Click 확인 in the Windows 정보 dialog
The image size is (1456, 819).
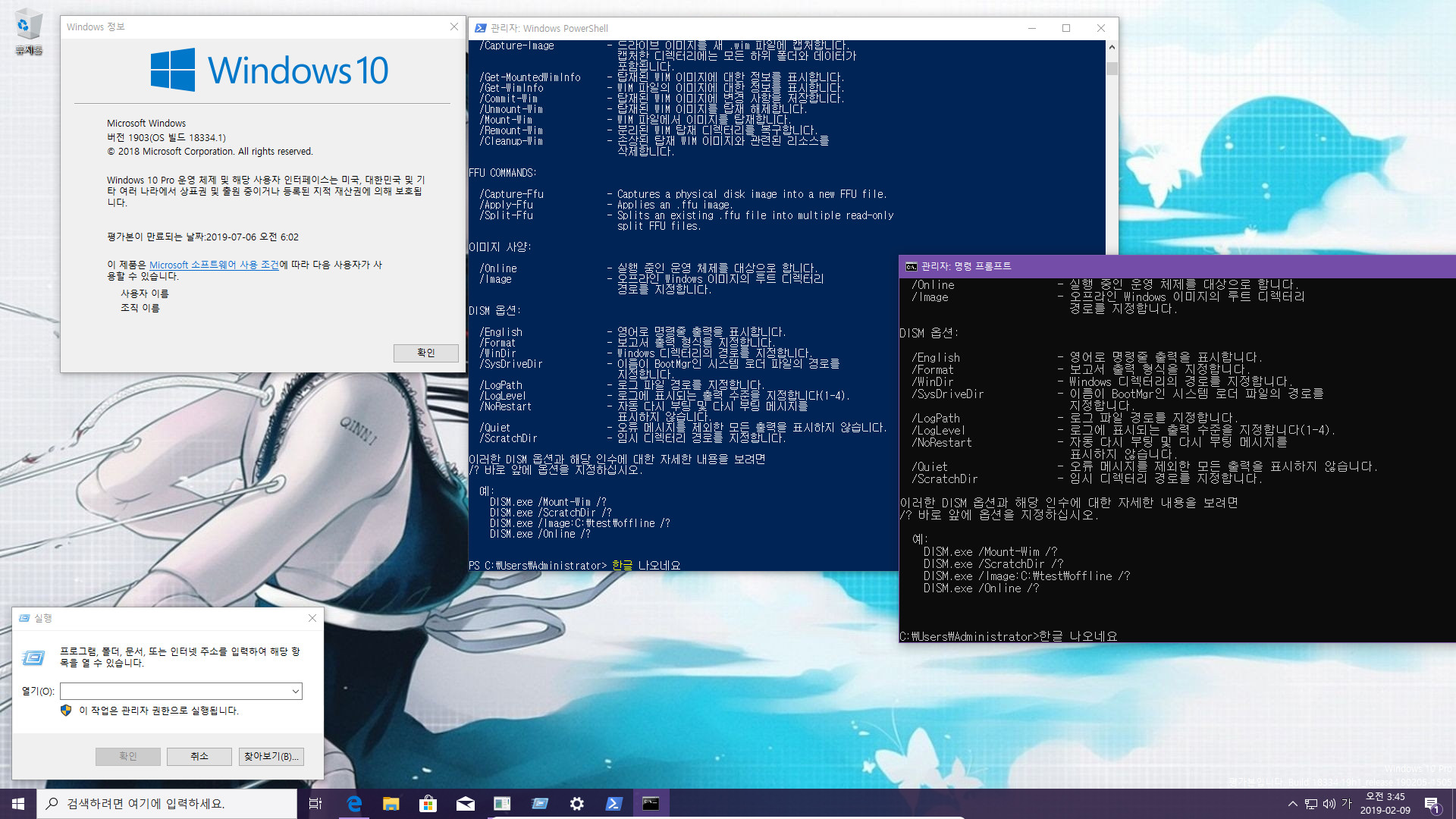click(425, 353)
